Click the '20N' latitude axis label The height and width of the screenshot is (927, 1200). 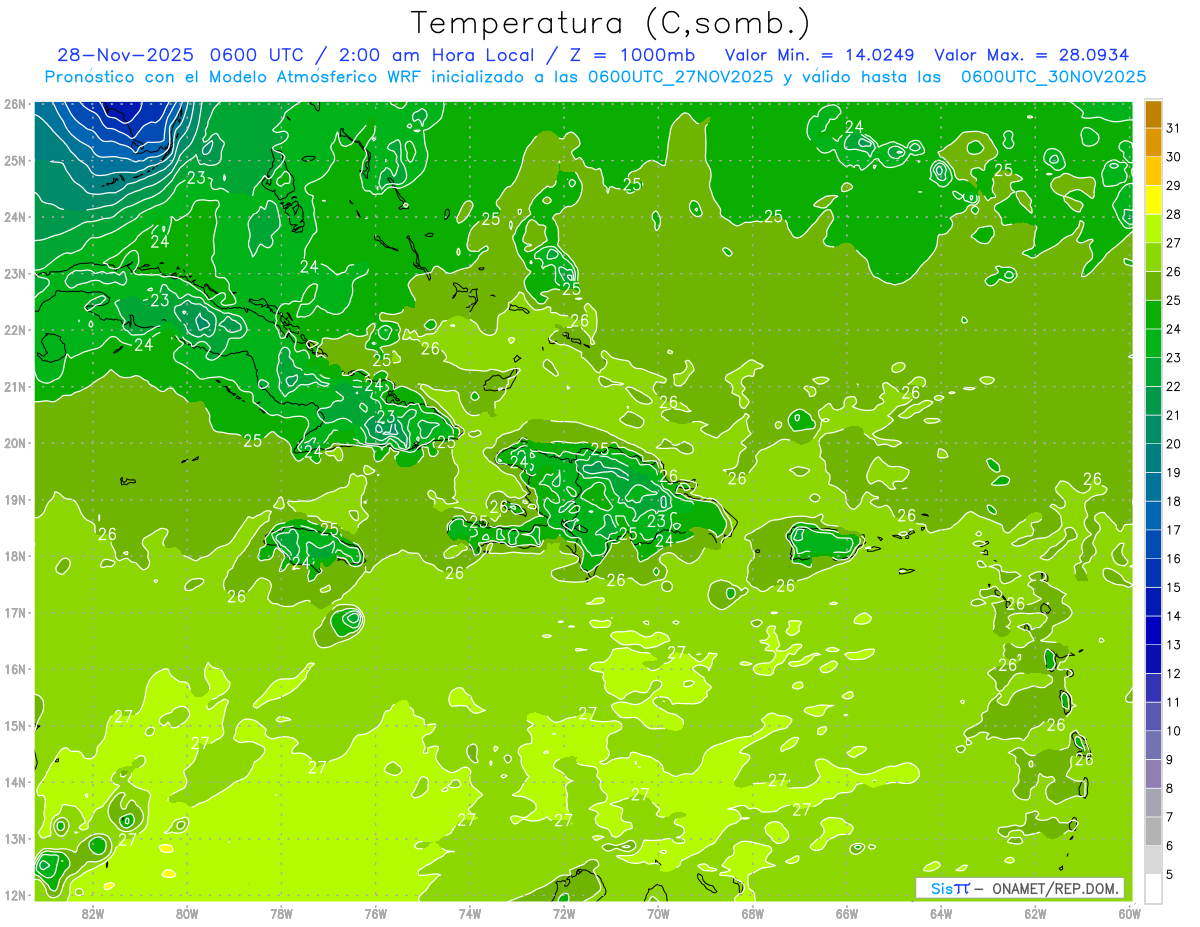point(14,443)
